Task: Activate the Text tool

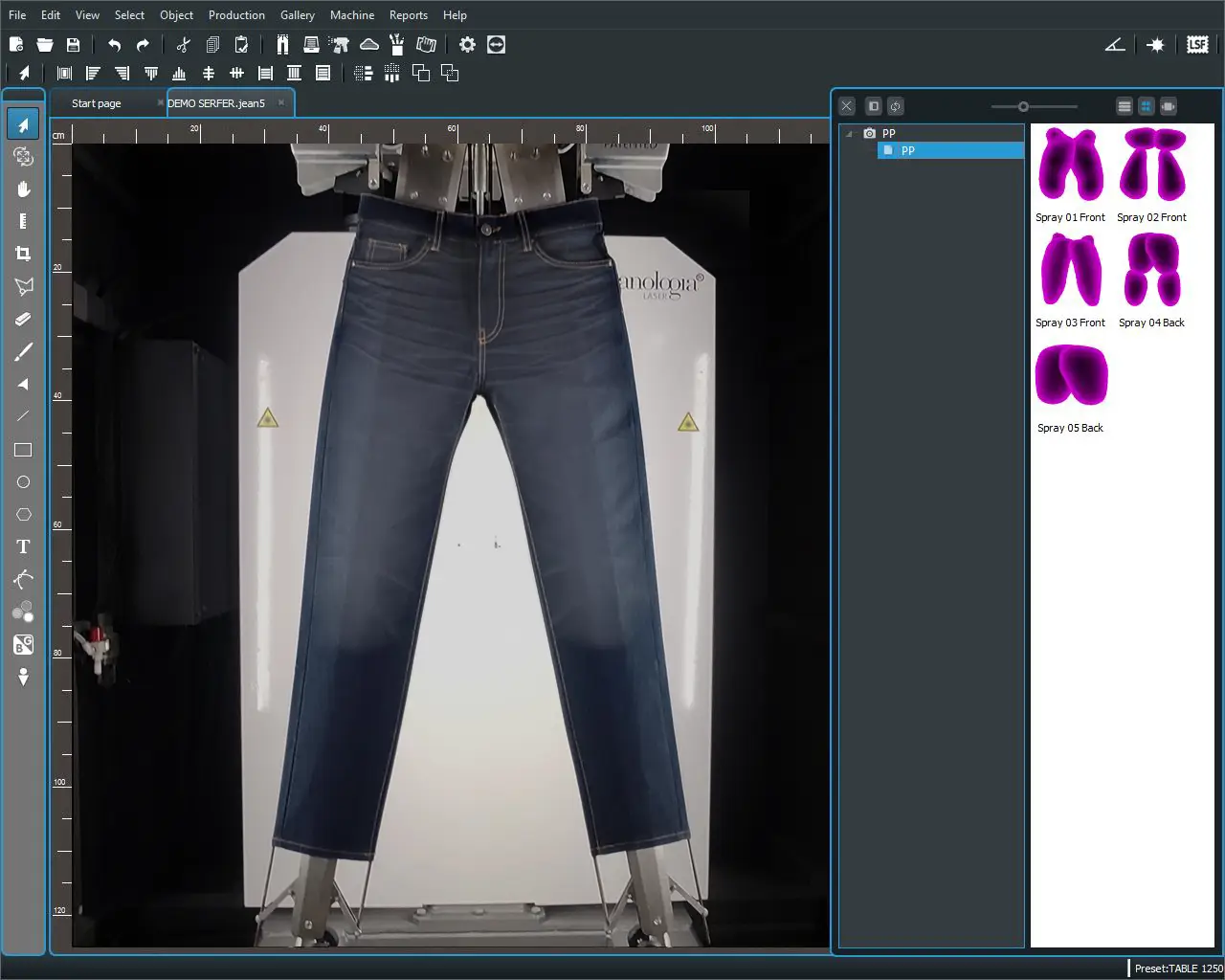Action: pyautogui.click(x=23, y=546)
